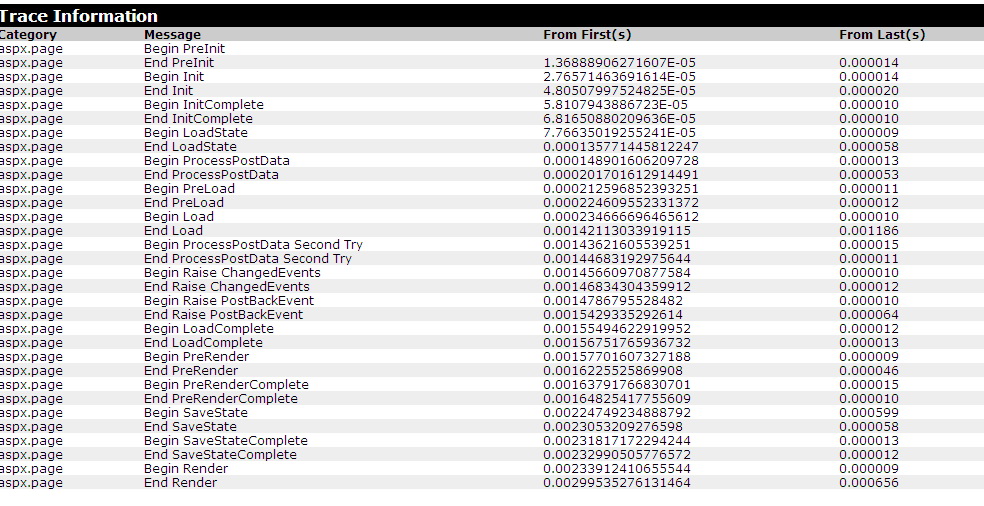Select the 'Begin Load' message

(179, 217)
